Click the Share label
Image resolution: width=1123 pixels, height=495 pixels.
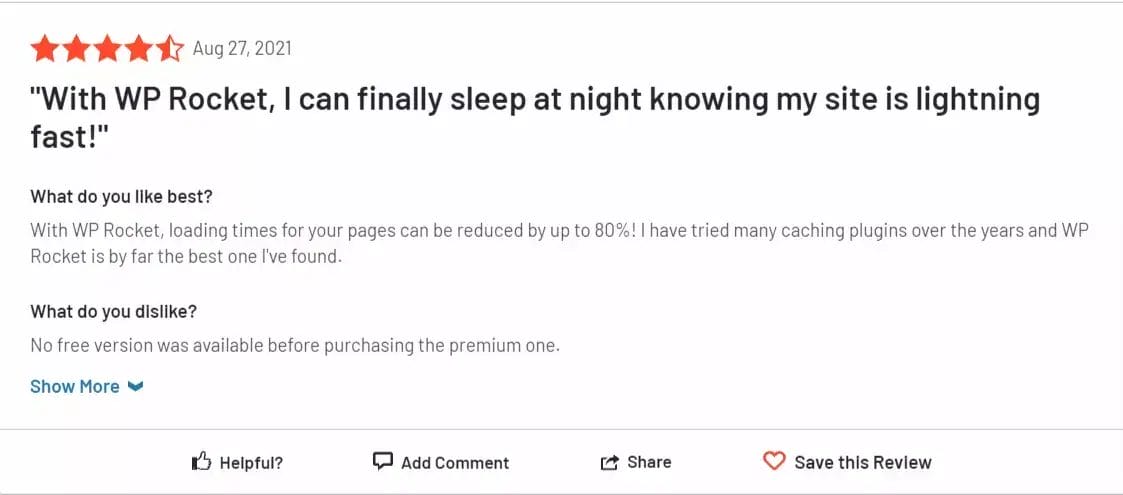[x=649, y=461]
